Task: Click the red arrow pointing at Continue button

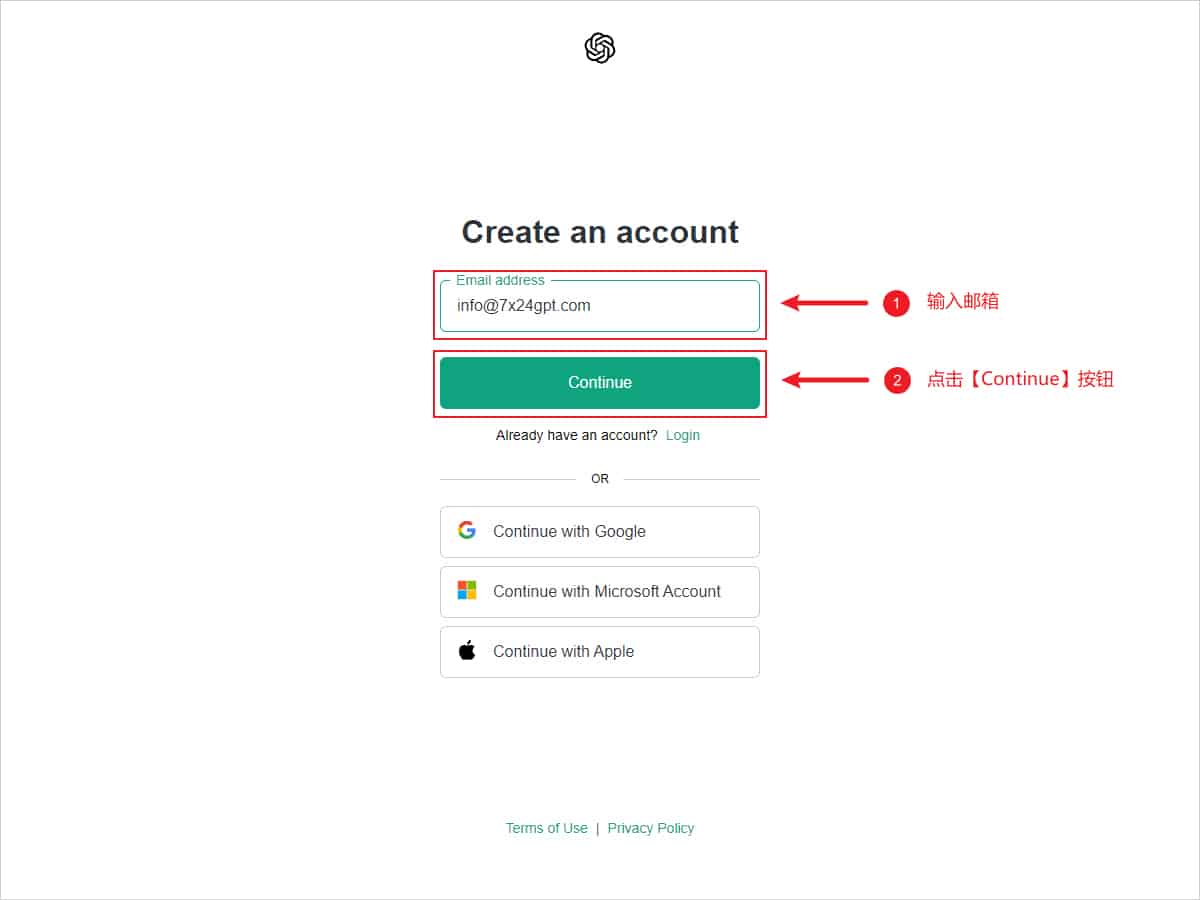Action: pos(825,380)
